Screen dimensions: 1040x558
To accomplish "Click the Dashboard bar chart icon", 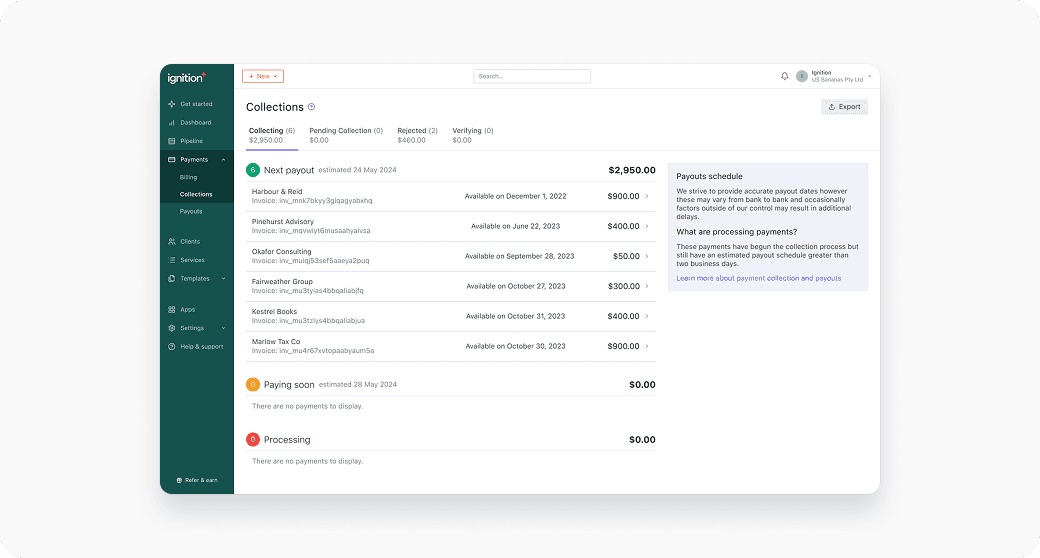I will coord(172,123).
